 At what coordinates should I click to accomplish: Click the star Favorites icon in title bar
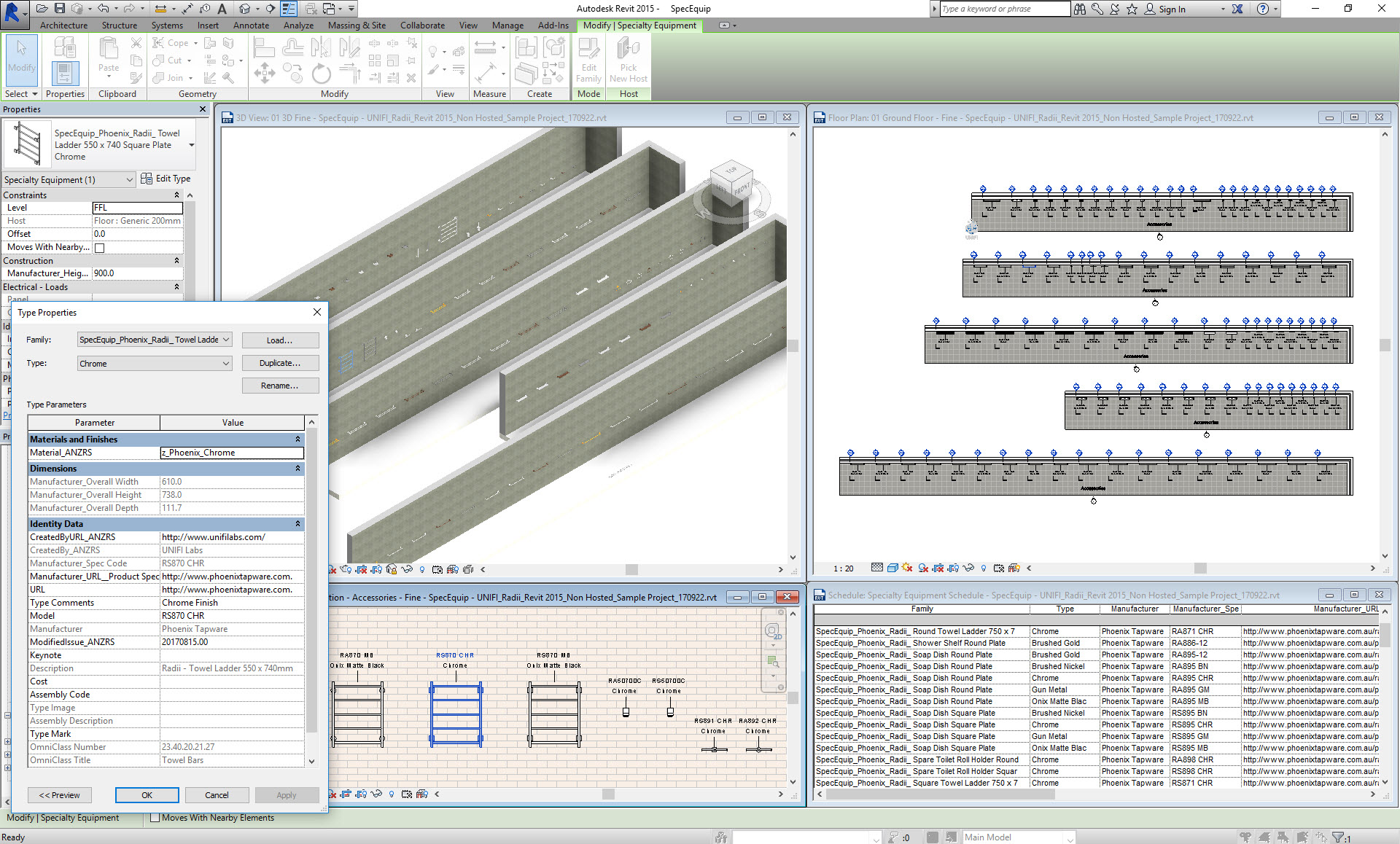(1132, 9)
